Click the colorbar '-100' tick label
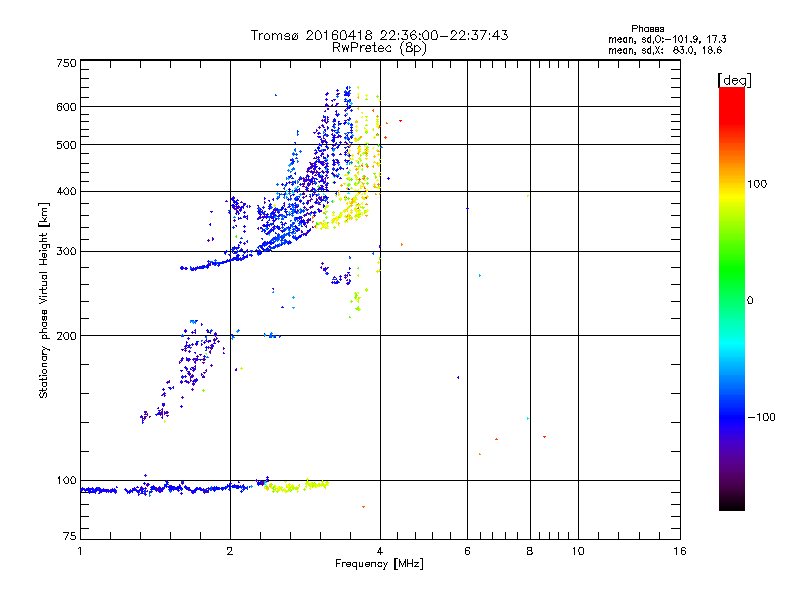Image resolution: width=800 pixels, height=600 pixels. click(762, 417)
